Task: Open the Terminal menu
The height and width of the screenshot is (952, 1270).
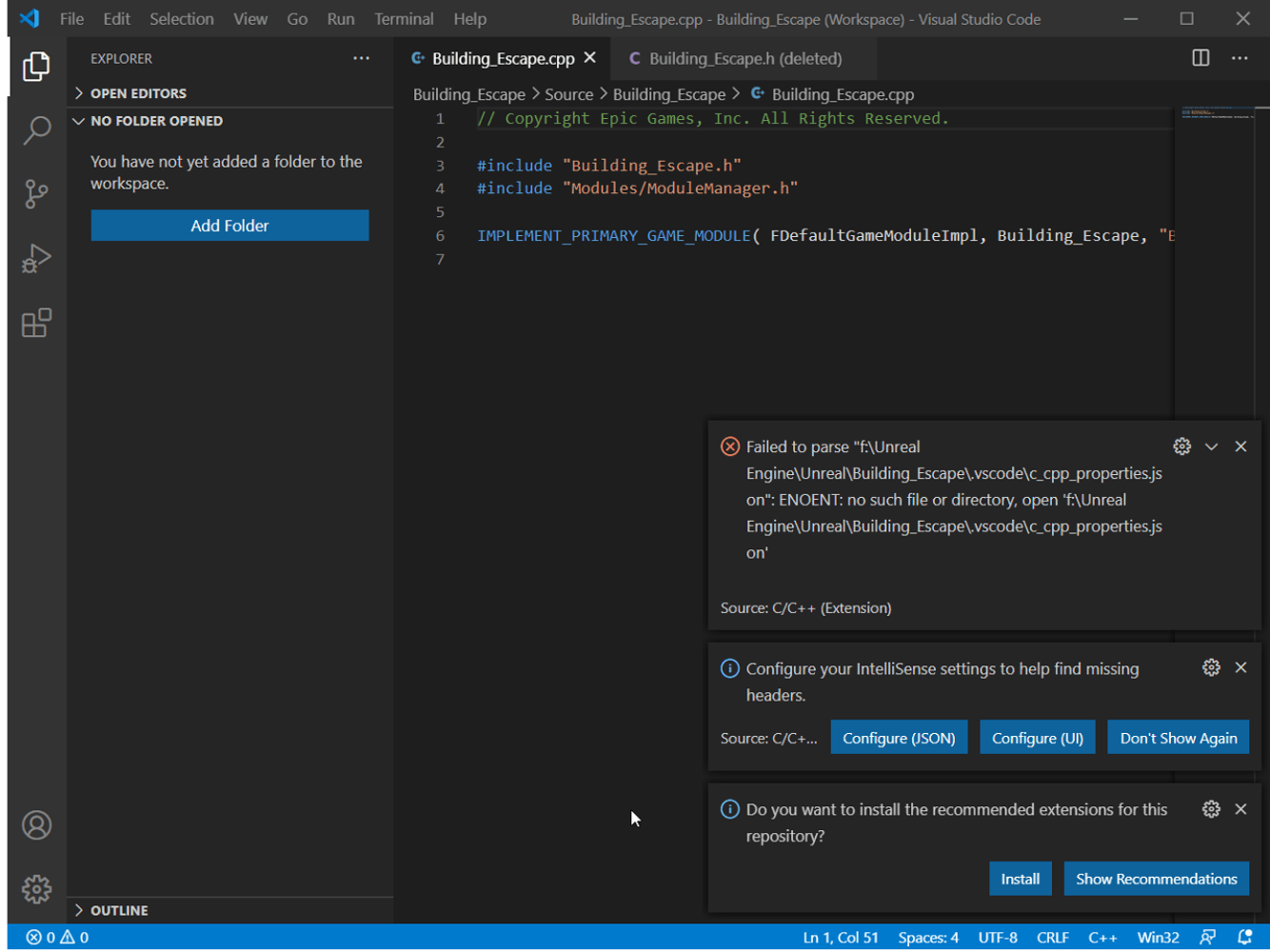Action: tap(403, 19)
